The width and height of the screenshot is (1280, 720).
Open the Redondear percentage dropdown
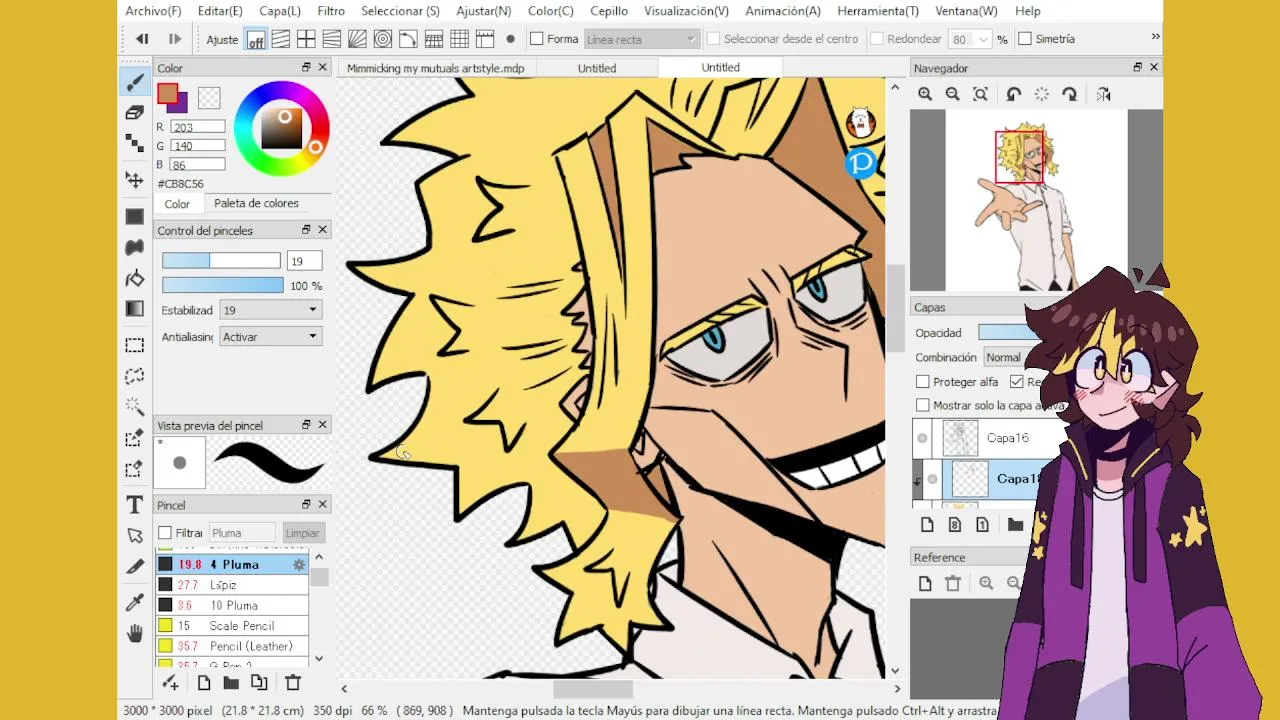(x=982, y=39)
